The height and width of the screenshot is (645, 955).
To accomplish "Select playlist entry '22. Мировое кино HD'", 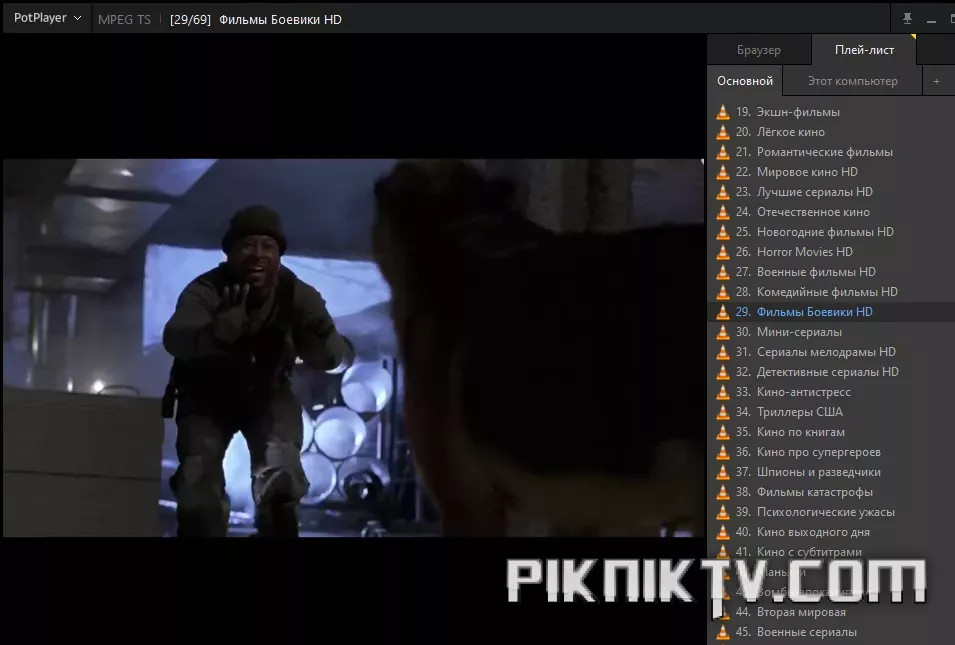I will click(x=831, y=172).
